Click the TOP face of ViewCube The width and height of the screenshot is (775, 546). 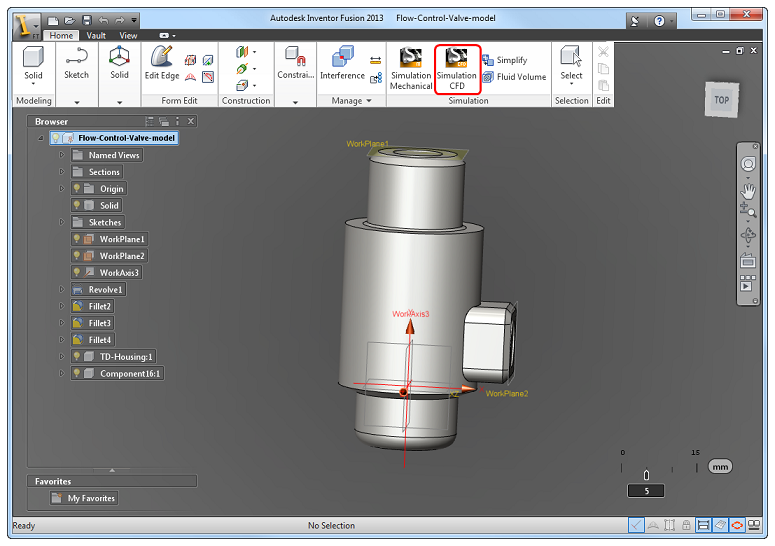(x=721, y=100)
